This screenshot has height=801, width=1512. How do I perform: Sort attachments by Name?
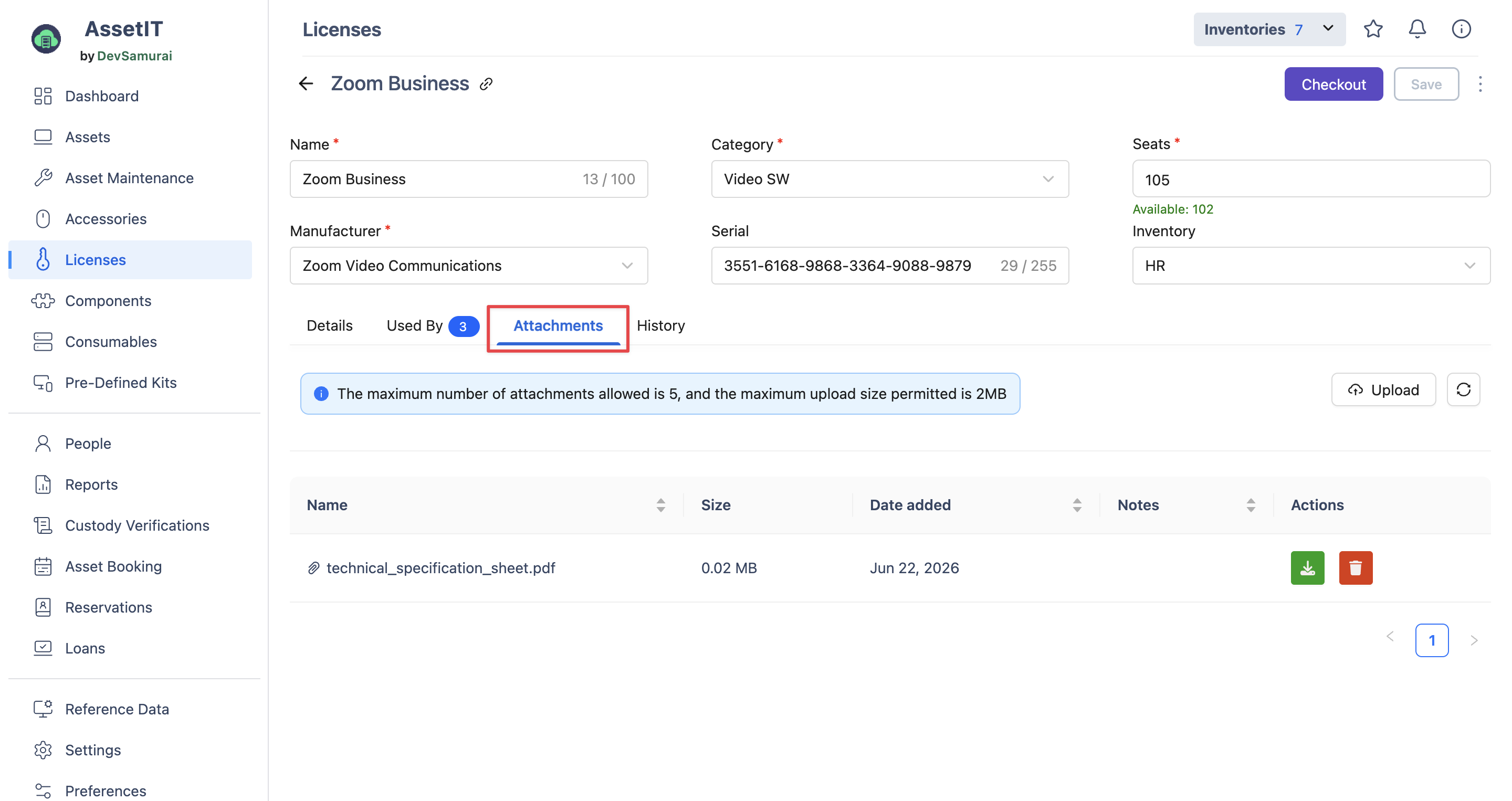coord(660,505)
